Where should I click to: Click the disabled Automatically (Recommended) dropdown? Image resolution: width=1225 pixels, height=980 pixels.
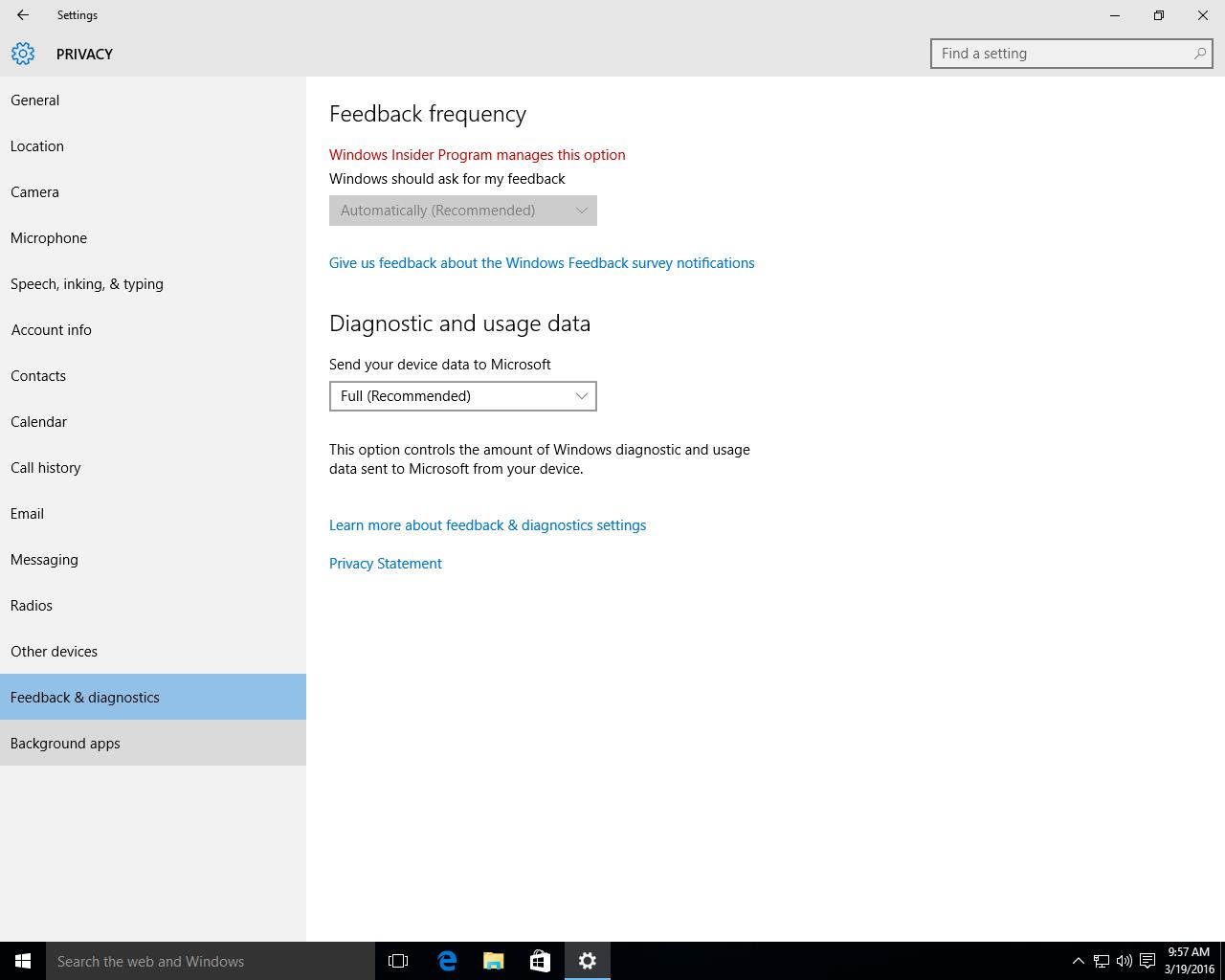463,211
